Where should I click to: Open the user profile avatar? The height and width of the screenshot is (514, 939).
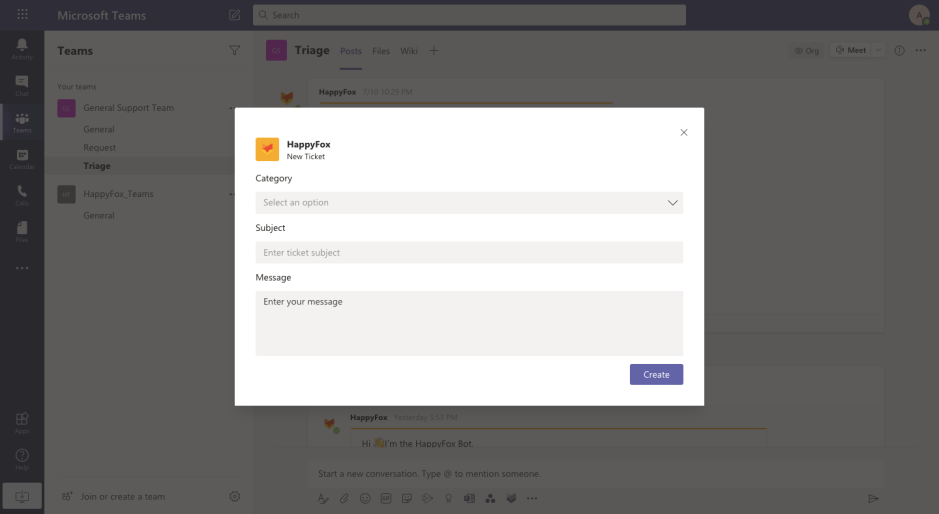tap(919, 15)
